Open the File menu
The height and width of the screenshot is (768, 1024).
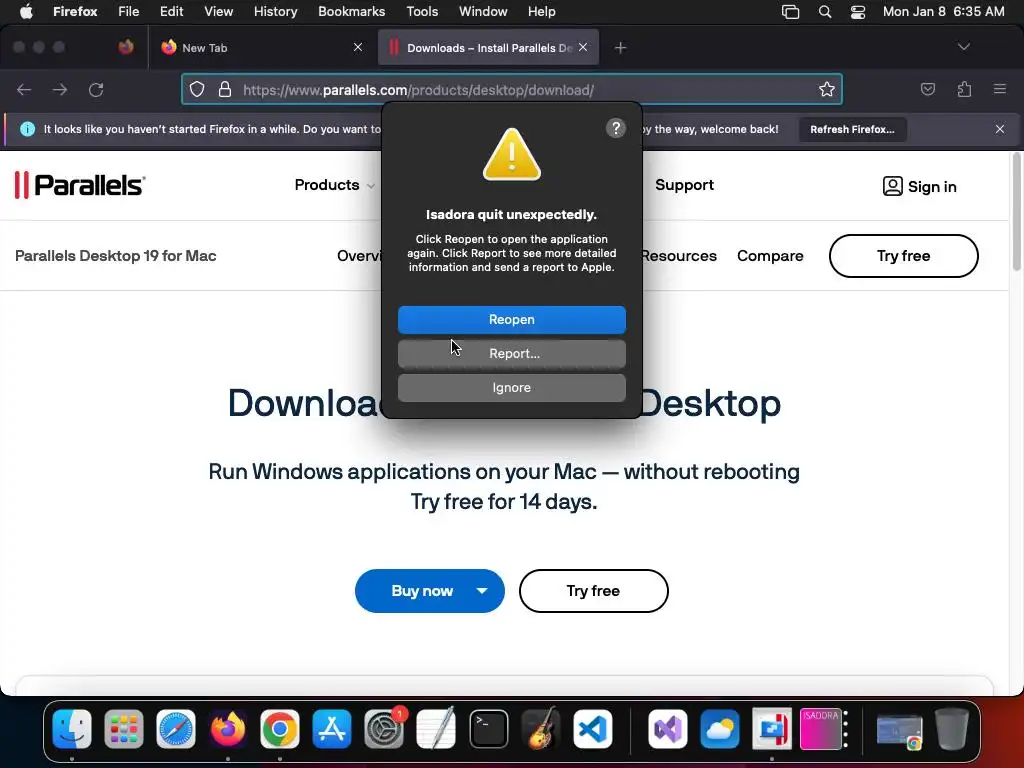128,11
